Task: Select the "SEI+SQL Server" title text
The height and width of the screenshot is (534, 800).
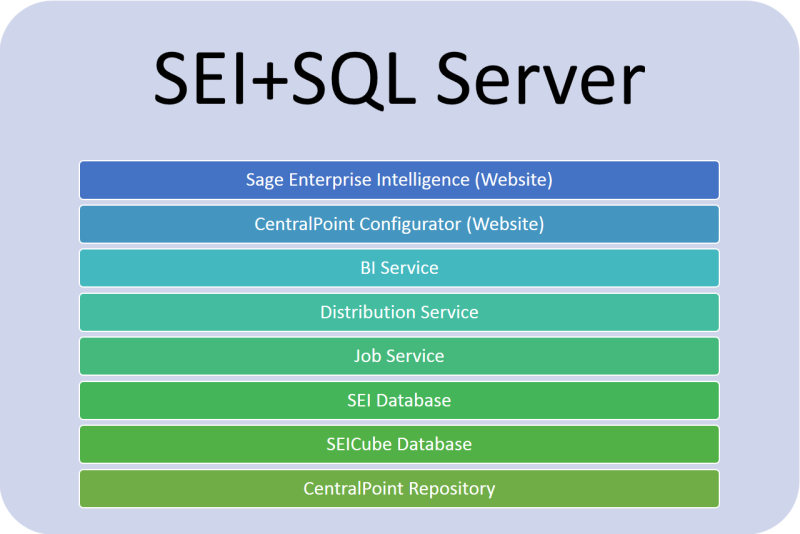Action: coord(399,80)
